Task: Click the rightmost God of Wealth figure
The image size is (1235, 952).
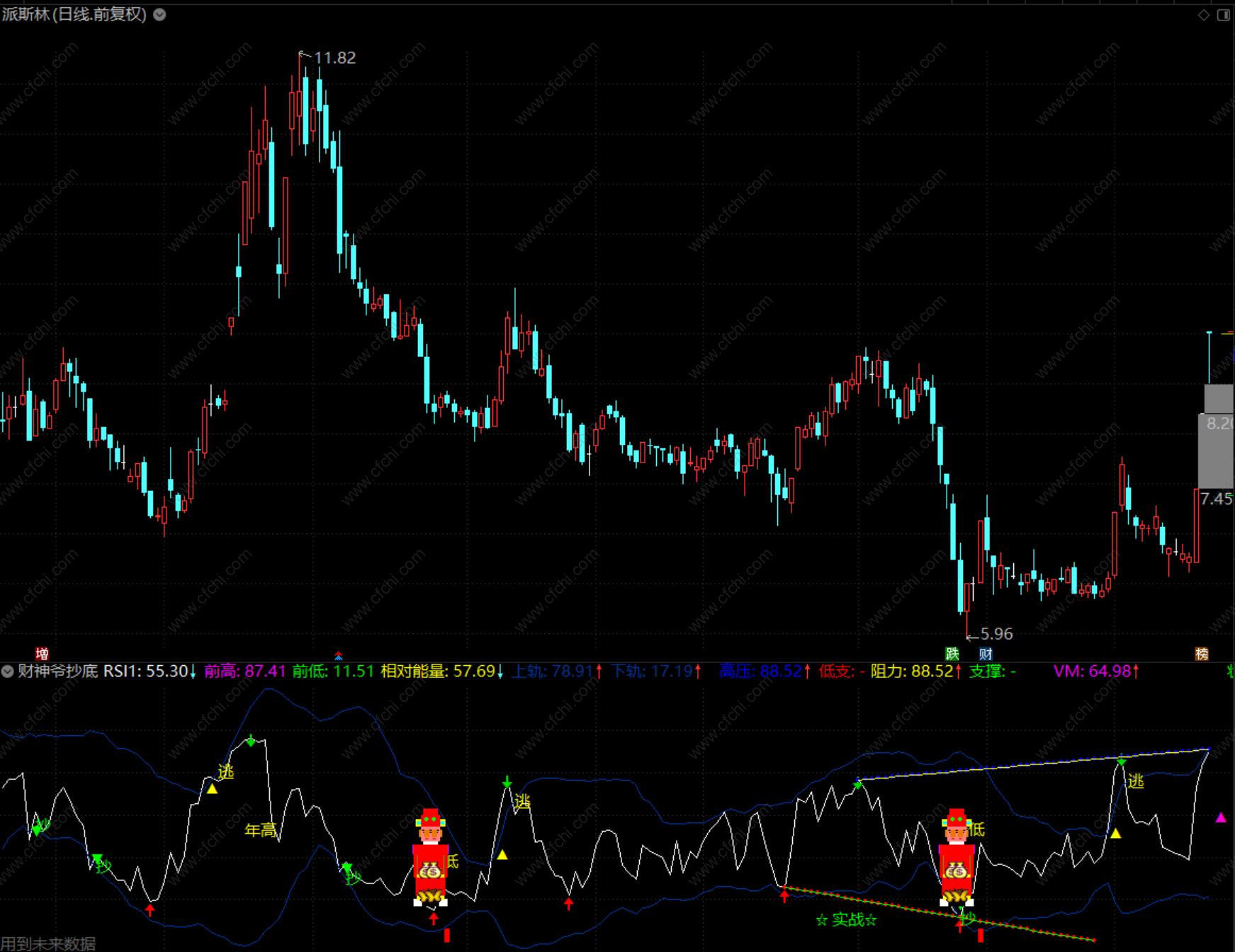Action: pos(957,857)
